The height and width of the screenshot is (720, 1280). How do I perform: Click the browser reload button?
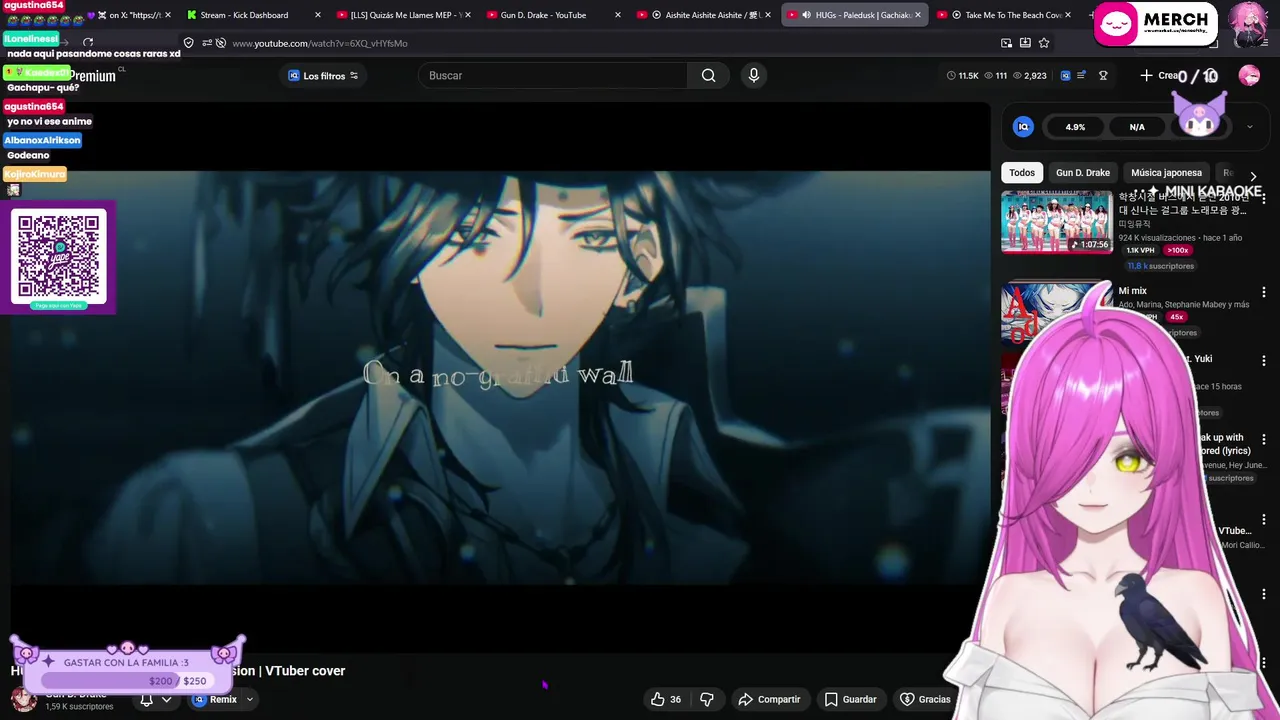[x=88, y=43]
